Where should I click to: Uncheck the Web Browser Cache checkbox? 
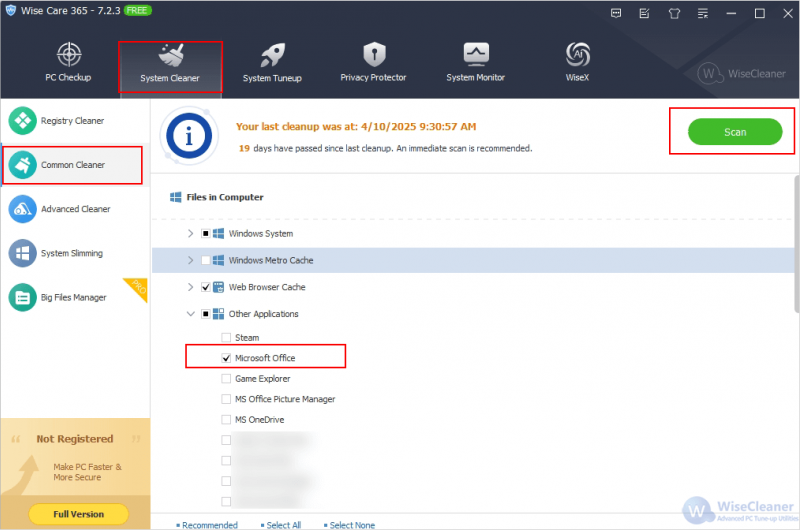click(x=206, y=287)
